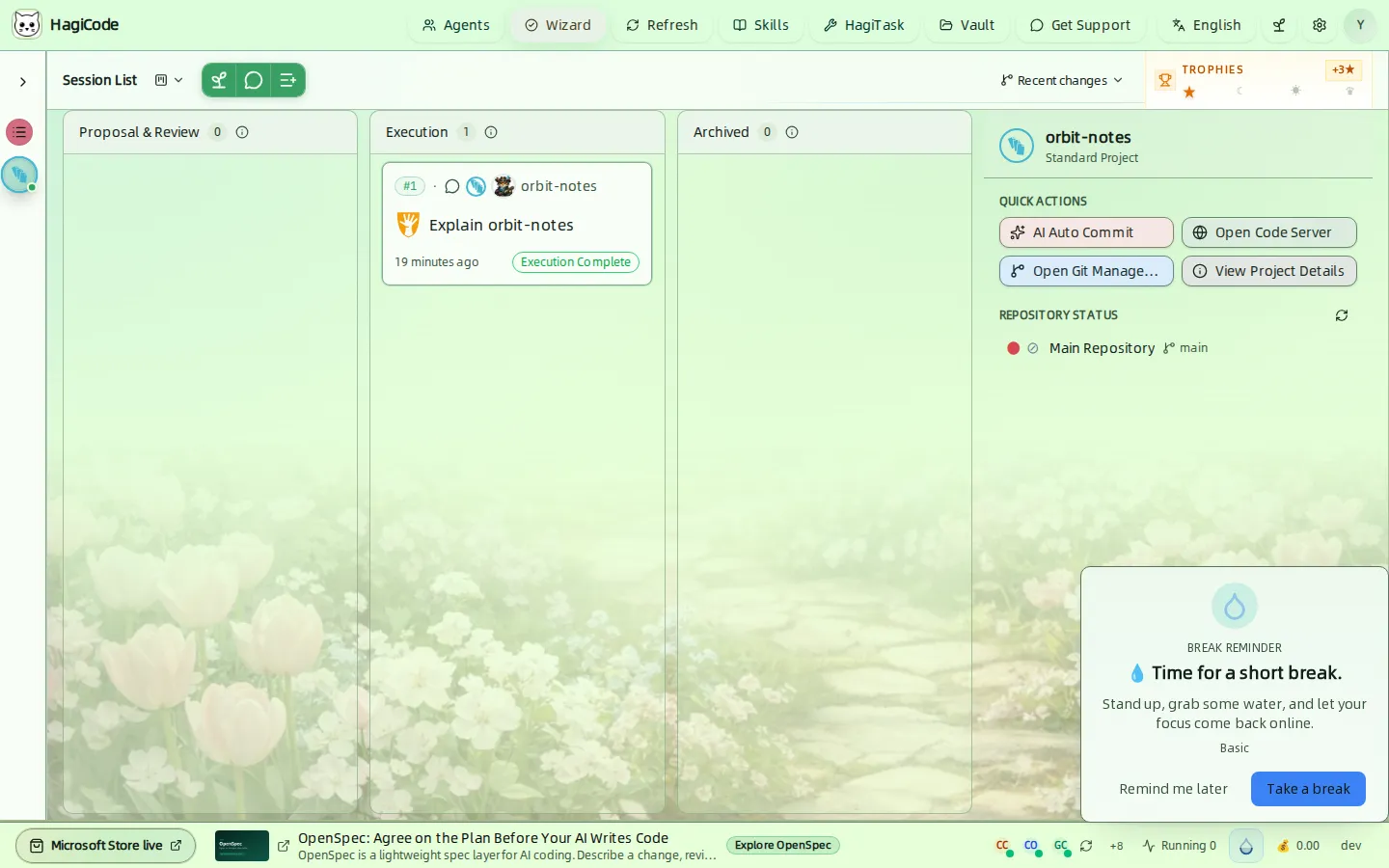Click the sync icon in footer status bar
This screenshot has width=1389, height=868.
click(x=1087, y=846)
